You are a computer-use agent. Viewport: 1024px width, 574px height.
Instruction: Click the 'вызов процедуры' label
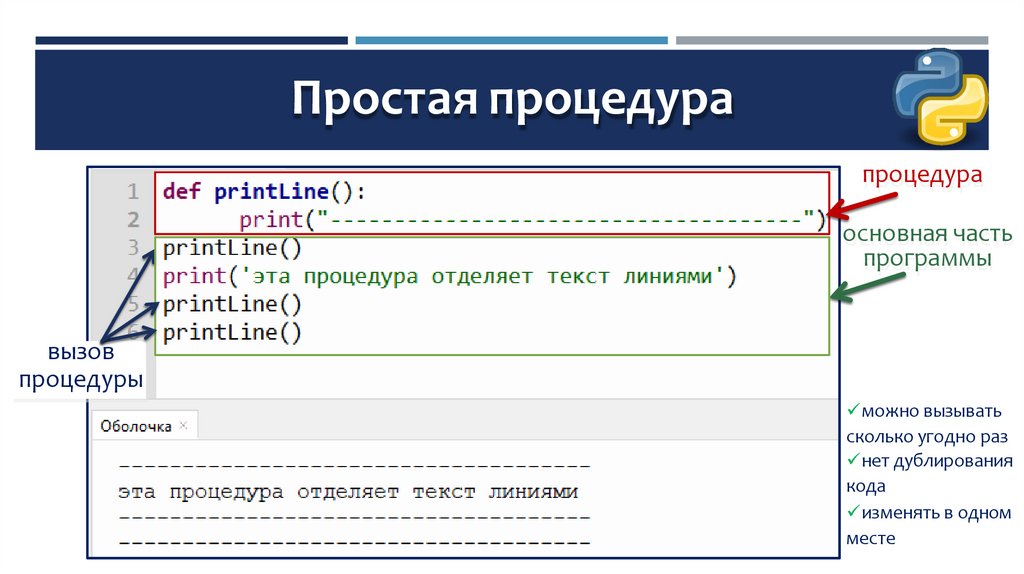[x=81, y=365]
